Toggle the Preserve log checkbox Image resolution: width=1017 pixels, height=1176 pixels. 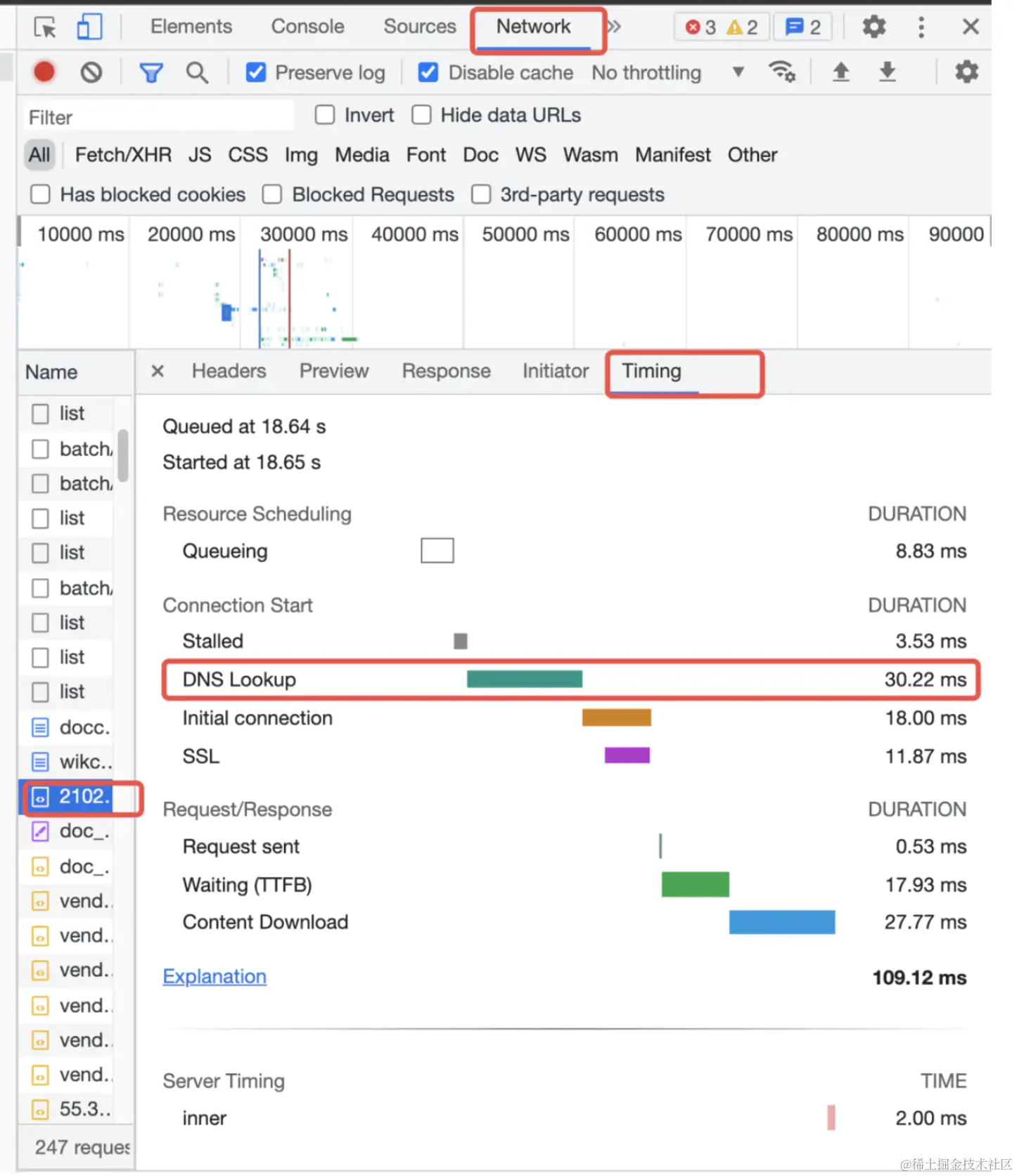tap(256, 72)
